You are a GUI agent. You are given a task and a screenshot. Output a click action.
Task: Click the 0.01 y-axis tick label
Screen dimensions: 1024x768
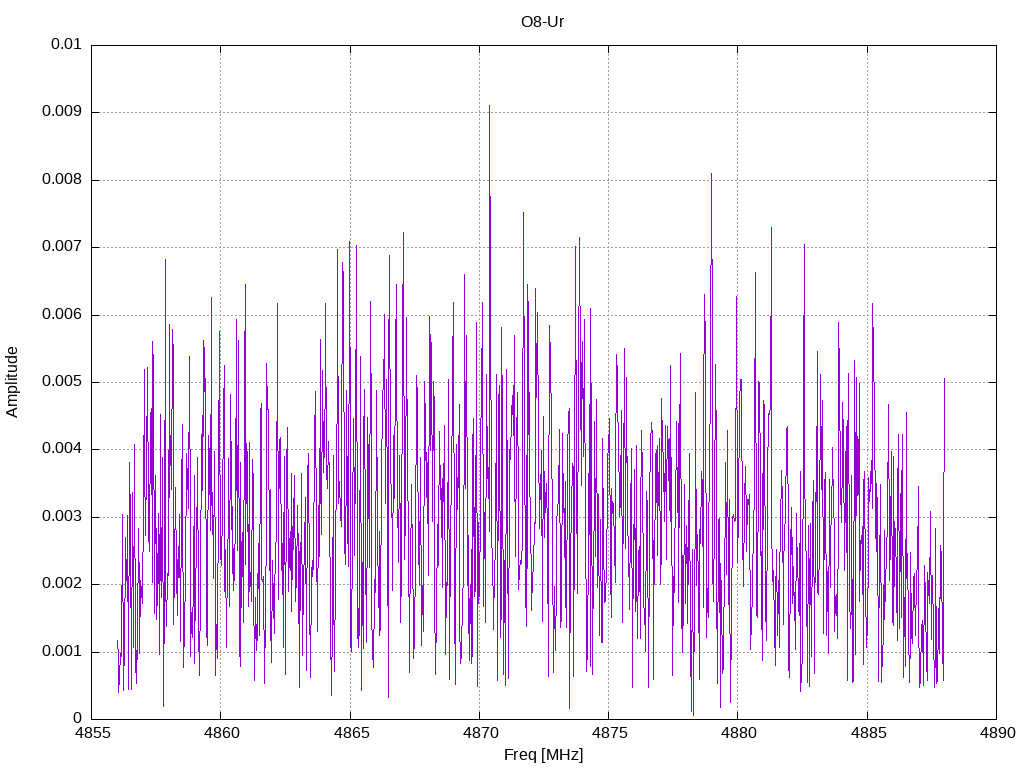pyautogui.click(x=66, y=44)
